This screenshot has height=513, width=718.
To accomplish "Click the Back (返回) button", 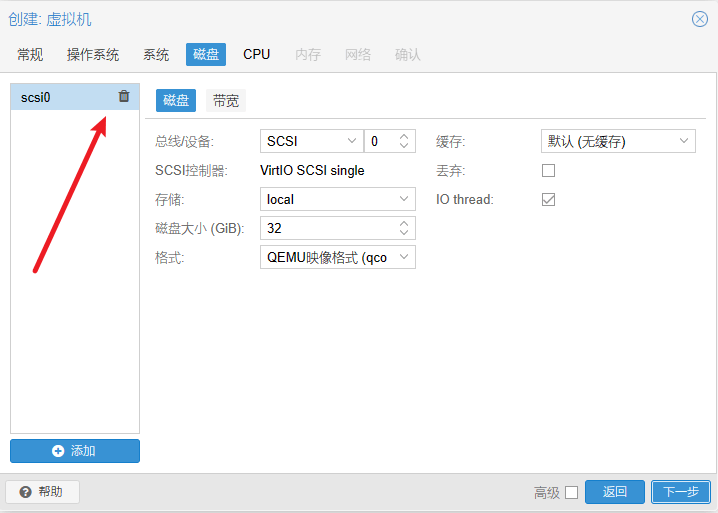I will (615, 492).
